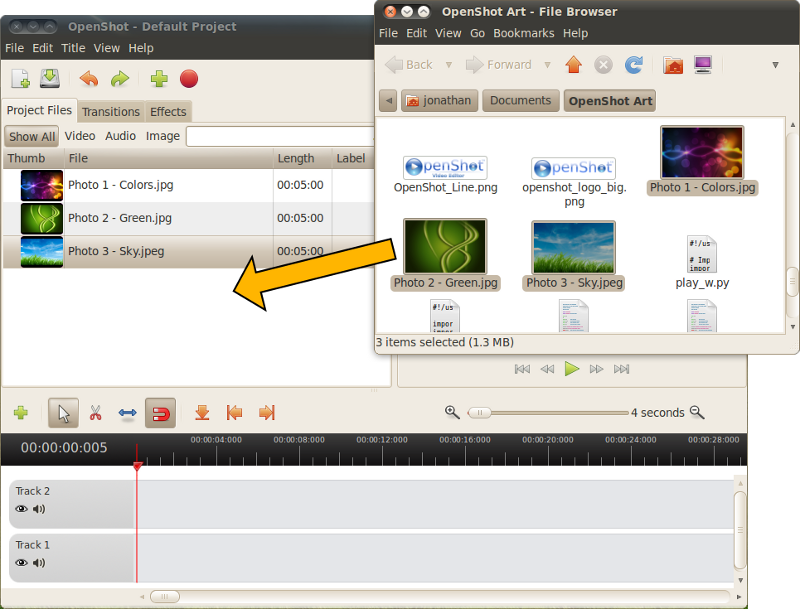Open the Back history dropdown arrow
The height and width of the screenshot is (609, 800).
448,65
